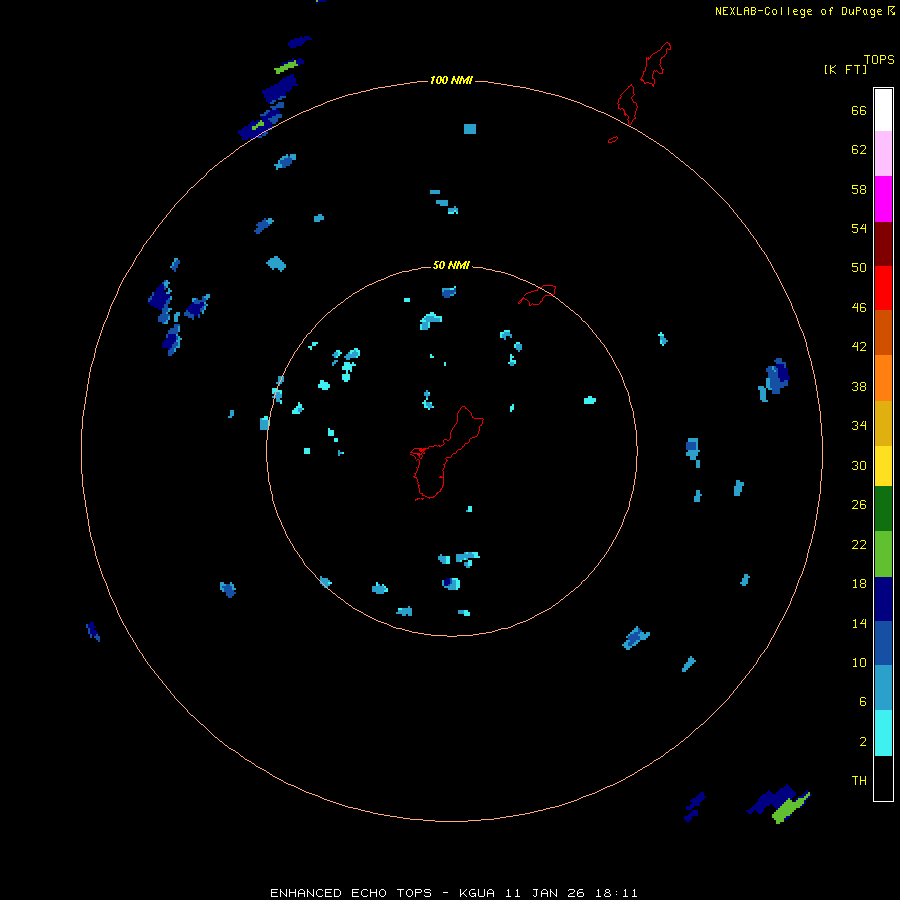The height and width of the screenshot is (900, 900).
Task: Click the square cyan echo below 100 NMI label
Action: [470, 129]
